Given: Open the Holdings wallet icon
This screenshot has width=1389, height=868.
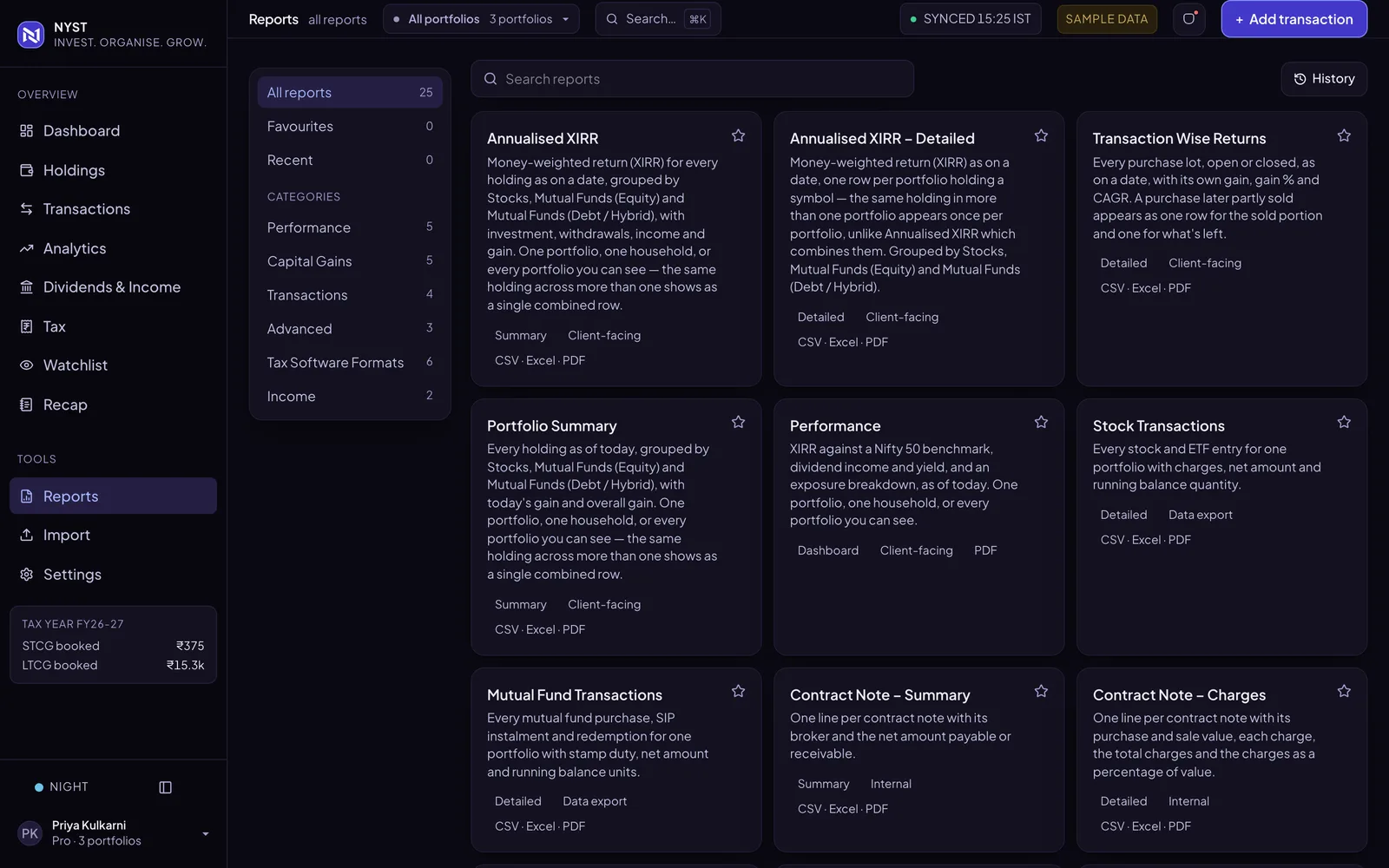Looking at the screenshot, I should [27, 170].
